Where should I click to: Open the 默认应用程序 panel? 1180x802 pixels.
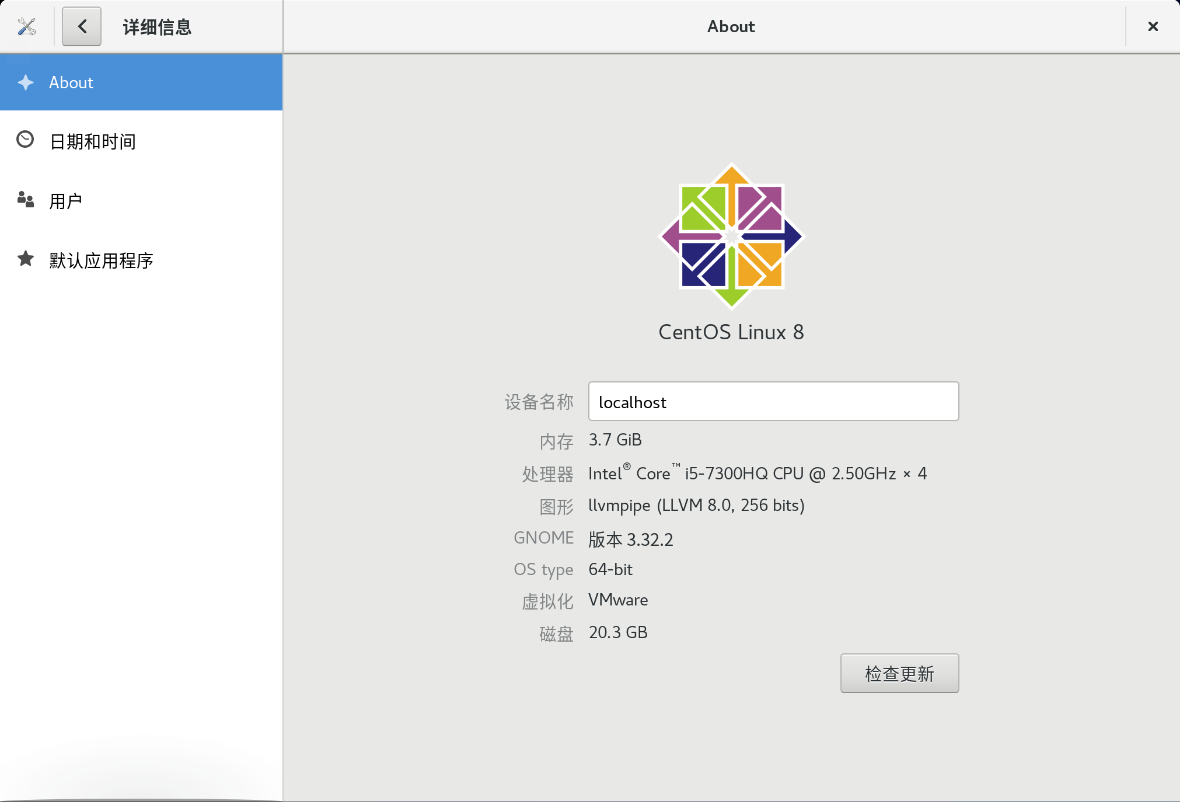click(x=141, y=260)
